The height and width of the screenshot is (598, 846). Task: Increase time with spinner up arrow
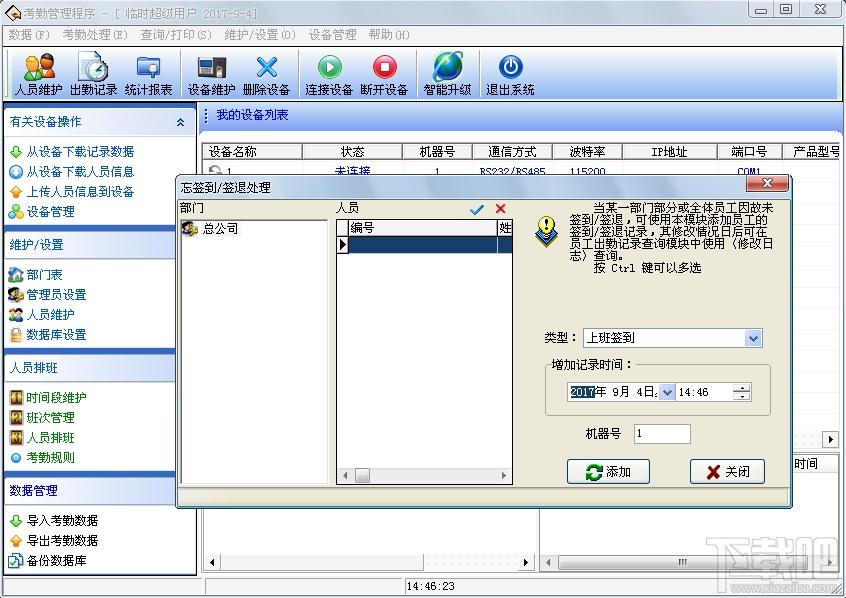742,388
